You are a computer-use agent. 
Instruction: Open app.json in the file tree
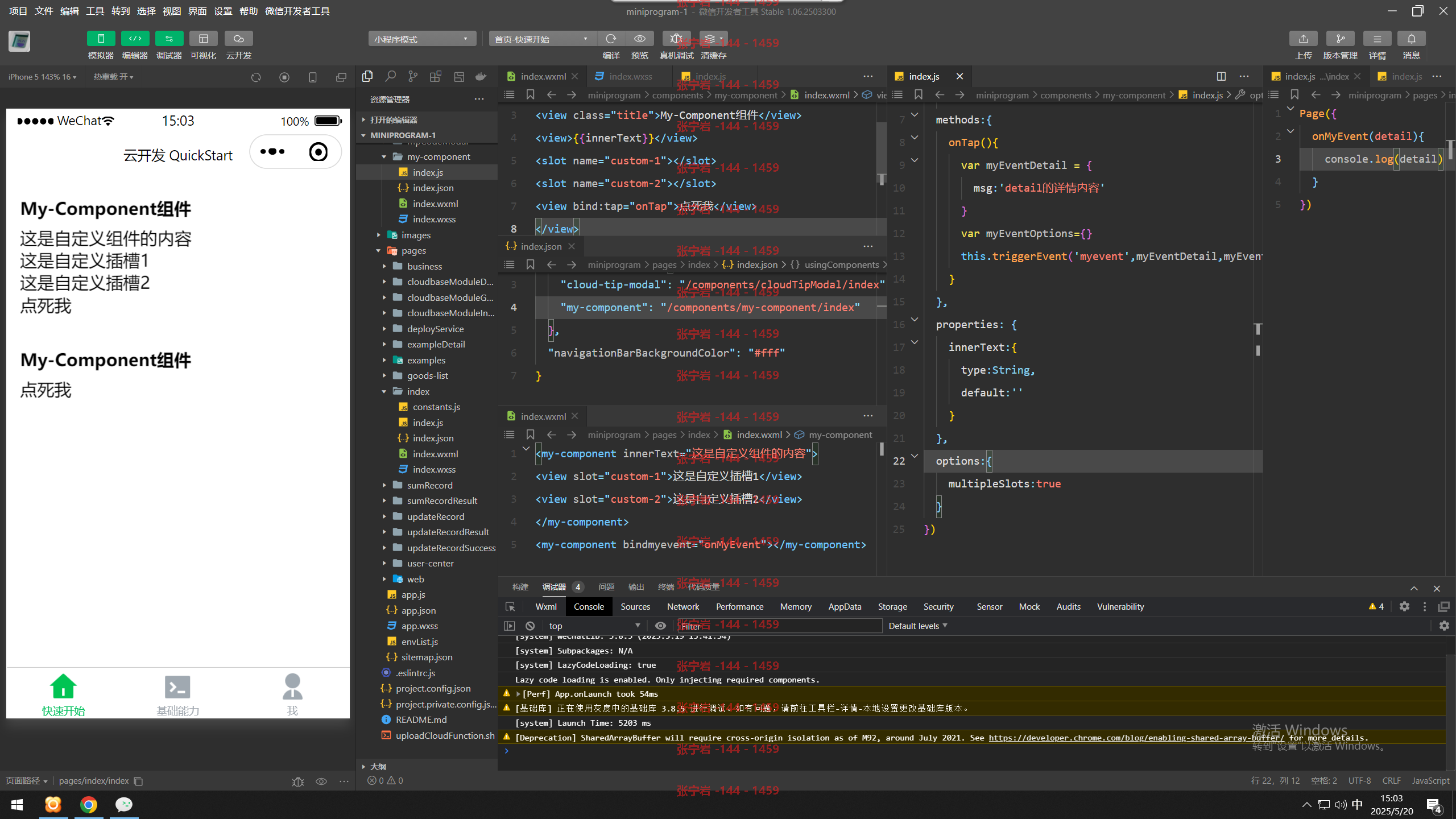[418, 610]
